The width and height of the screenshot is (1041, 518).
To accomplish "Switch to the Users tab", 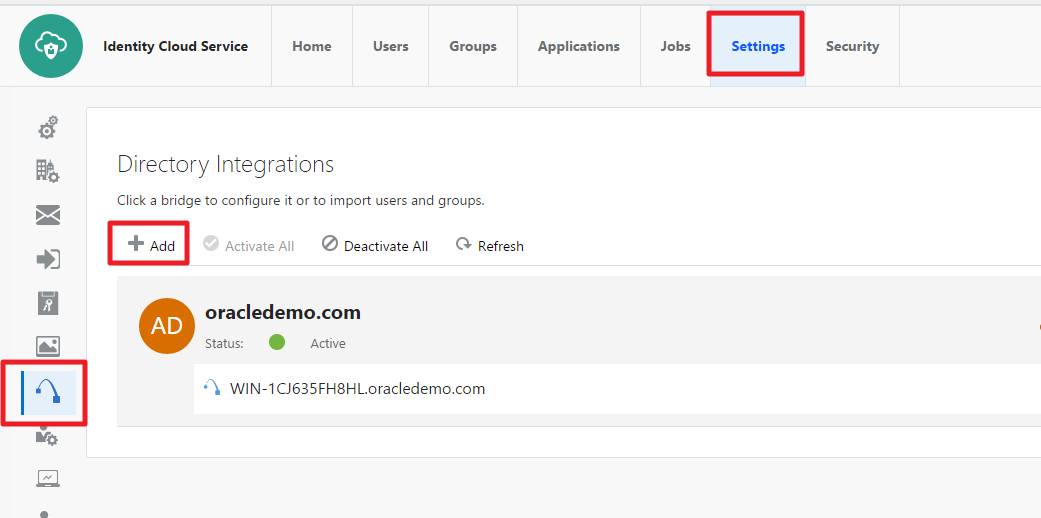I will (x=390, y=46).
